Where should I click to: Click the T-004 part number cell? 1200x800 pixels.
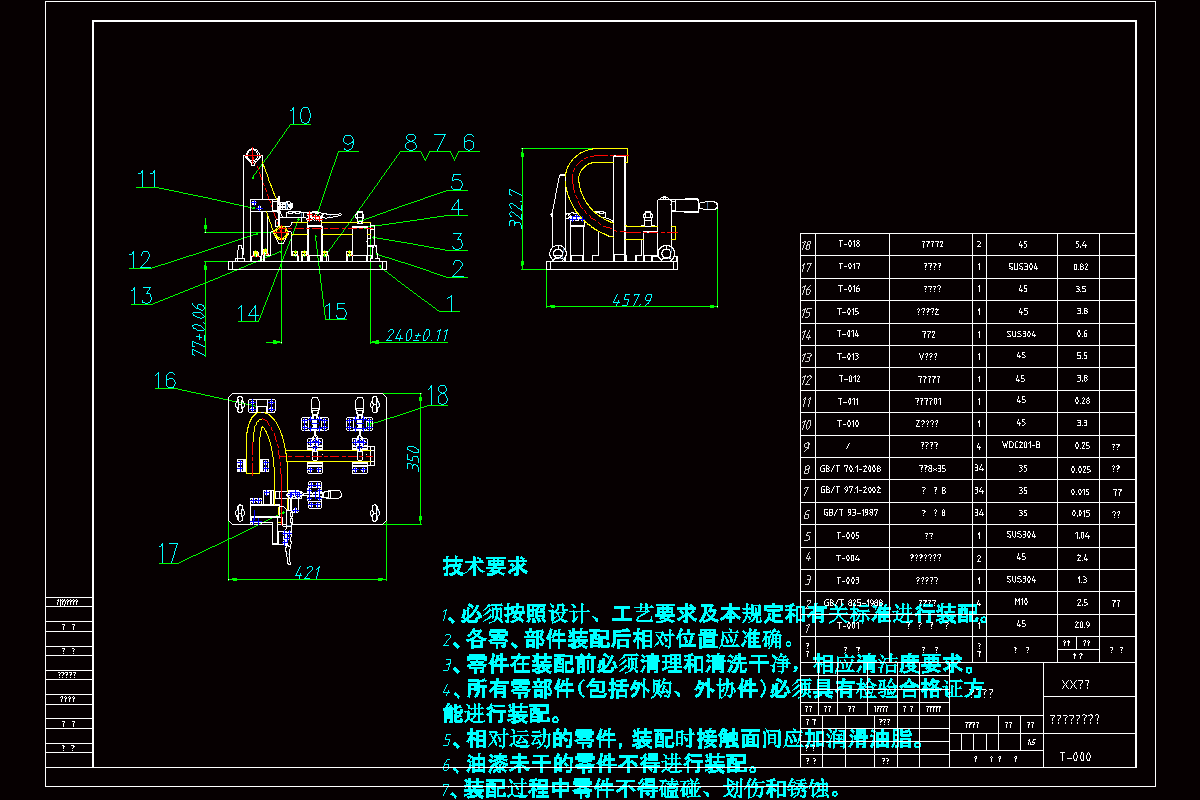[847, 558]
